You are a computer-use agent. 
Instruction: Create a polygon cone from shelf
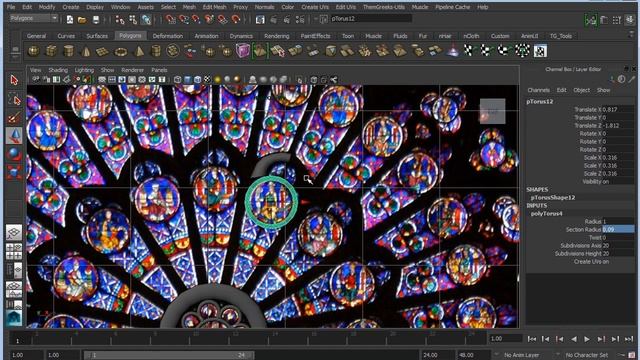pos(86,51)
